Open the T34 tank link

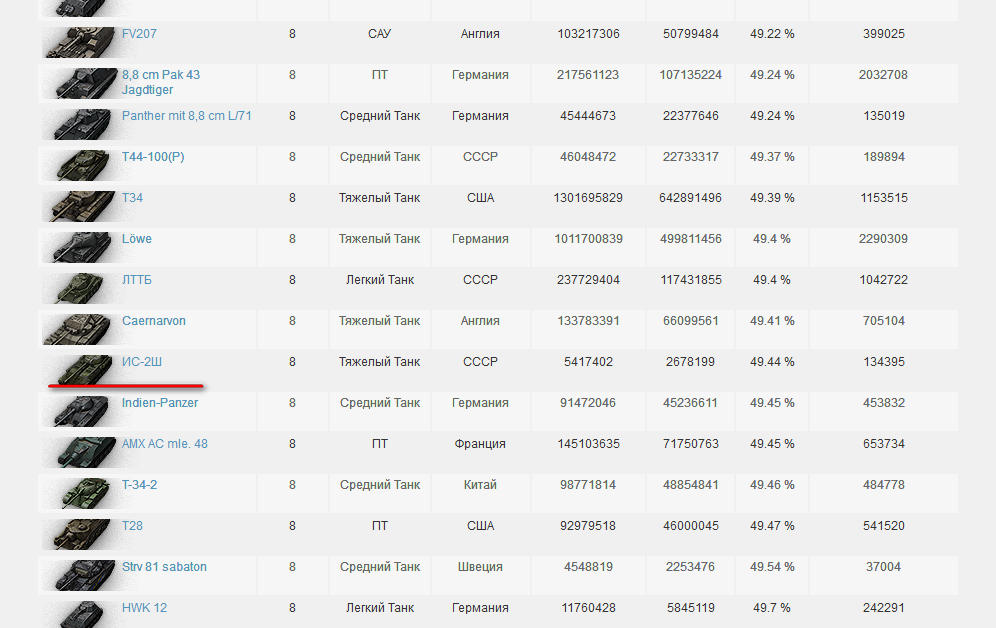(x=132, y=197)
